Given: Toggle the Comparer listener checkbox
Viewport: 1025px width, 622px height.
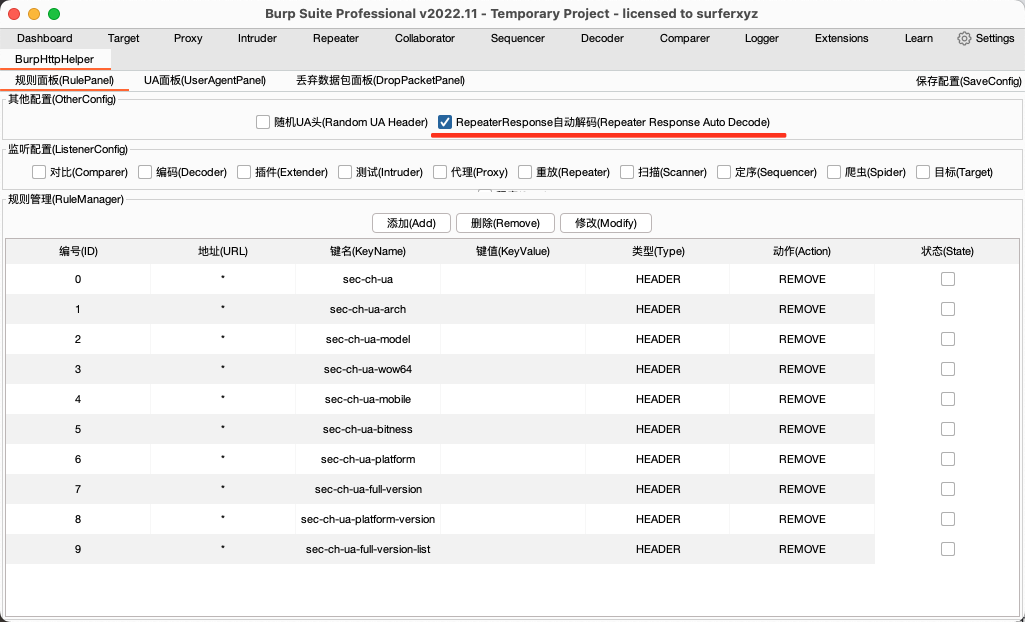Looking at the screenshot, I should [x=39, y=172].
